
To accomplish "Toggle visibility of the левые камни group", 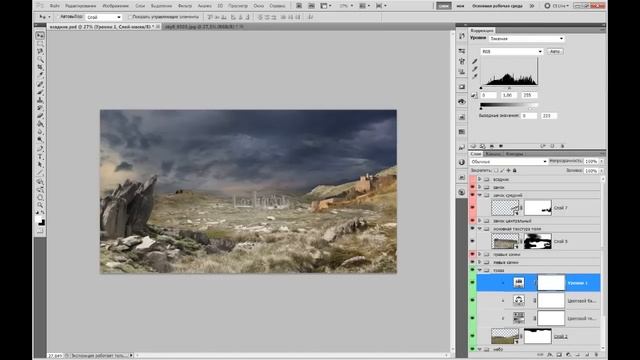I will (473, 262).
